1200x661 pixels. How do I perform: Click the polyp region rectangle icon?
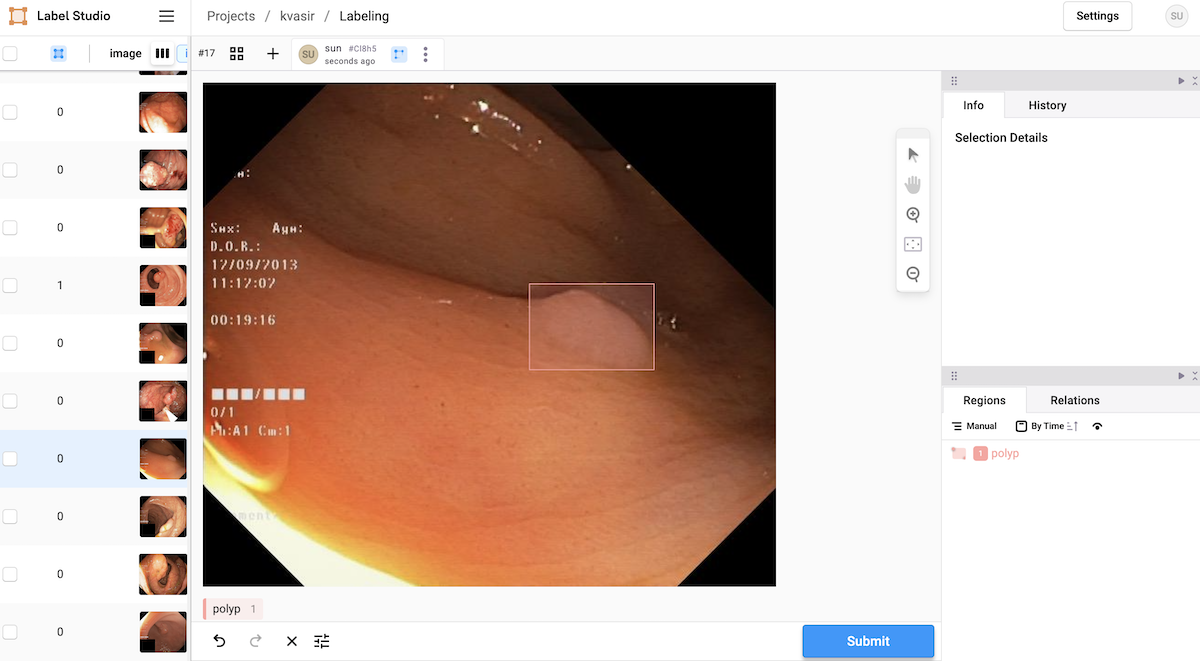[x=959, y=454]
